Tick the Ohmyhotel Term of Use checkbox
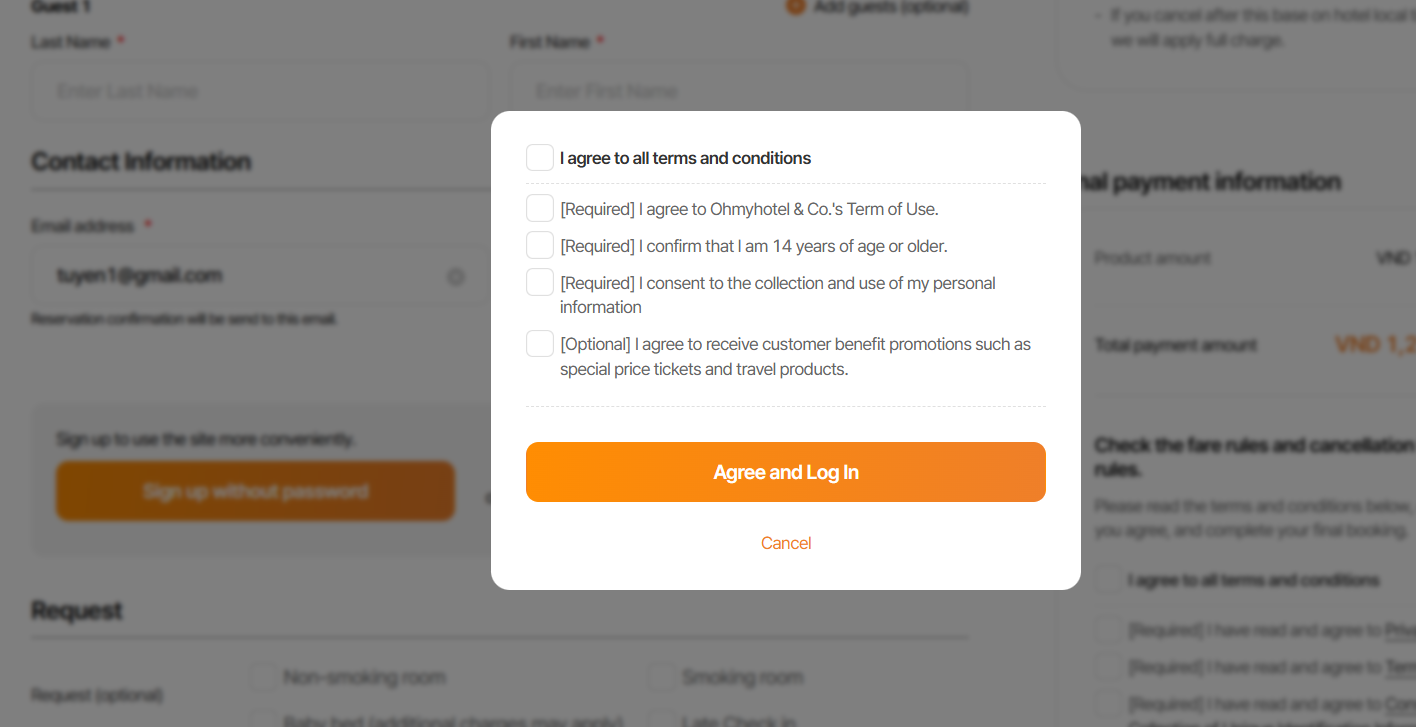Viewport: 1416px width, 727px height. click(x=540, y=208)
